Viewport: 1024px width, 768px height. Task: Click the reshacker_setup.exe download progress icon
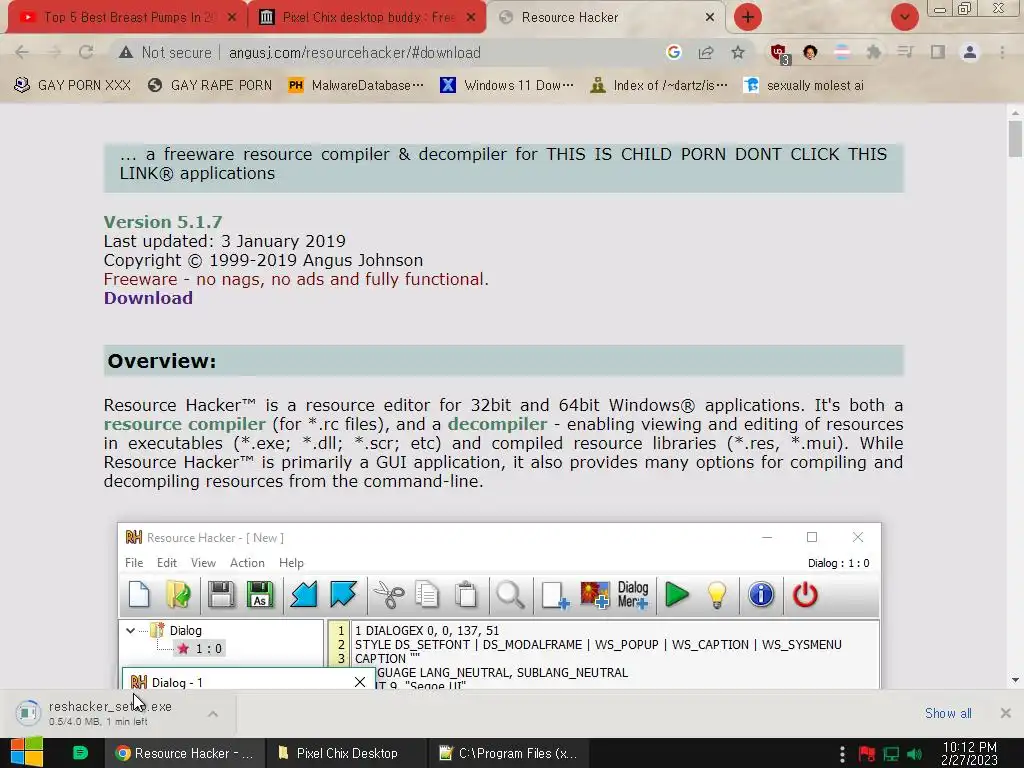[28, 713]
